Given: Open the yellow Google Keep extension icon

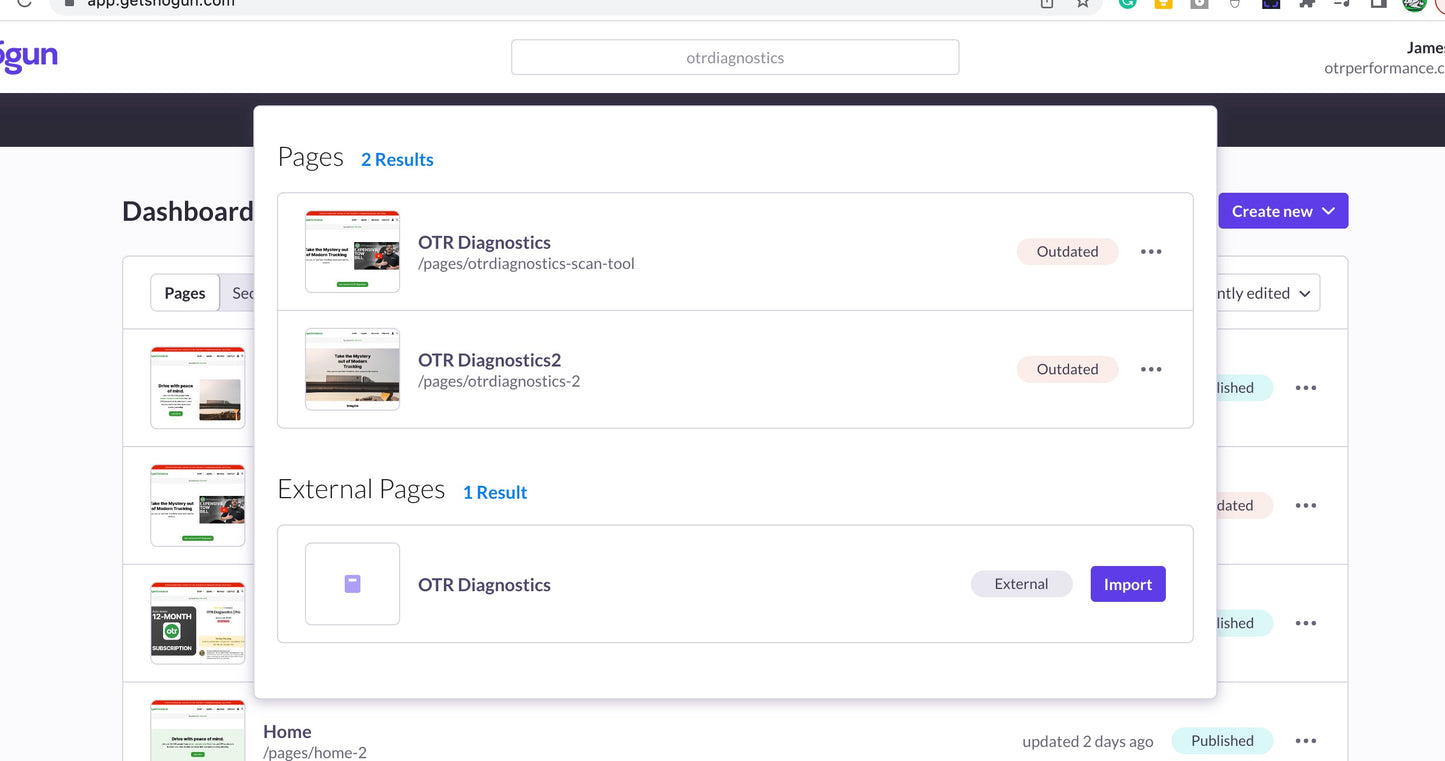Looking at the screenshot, I should [1163, 4].
